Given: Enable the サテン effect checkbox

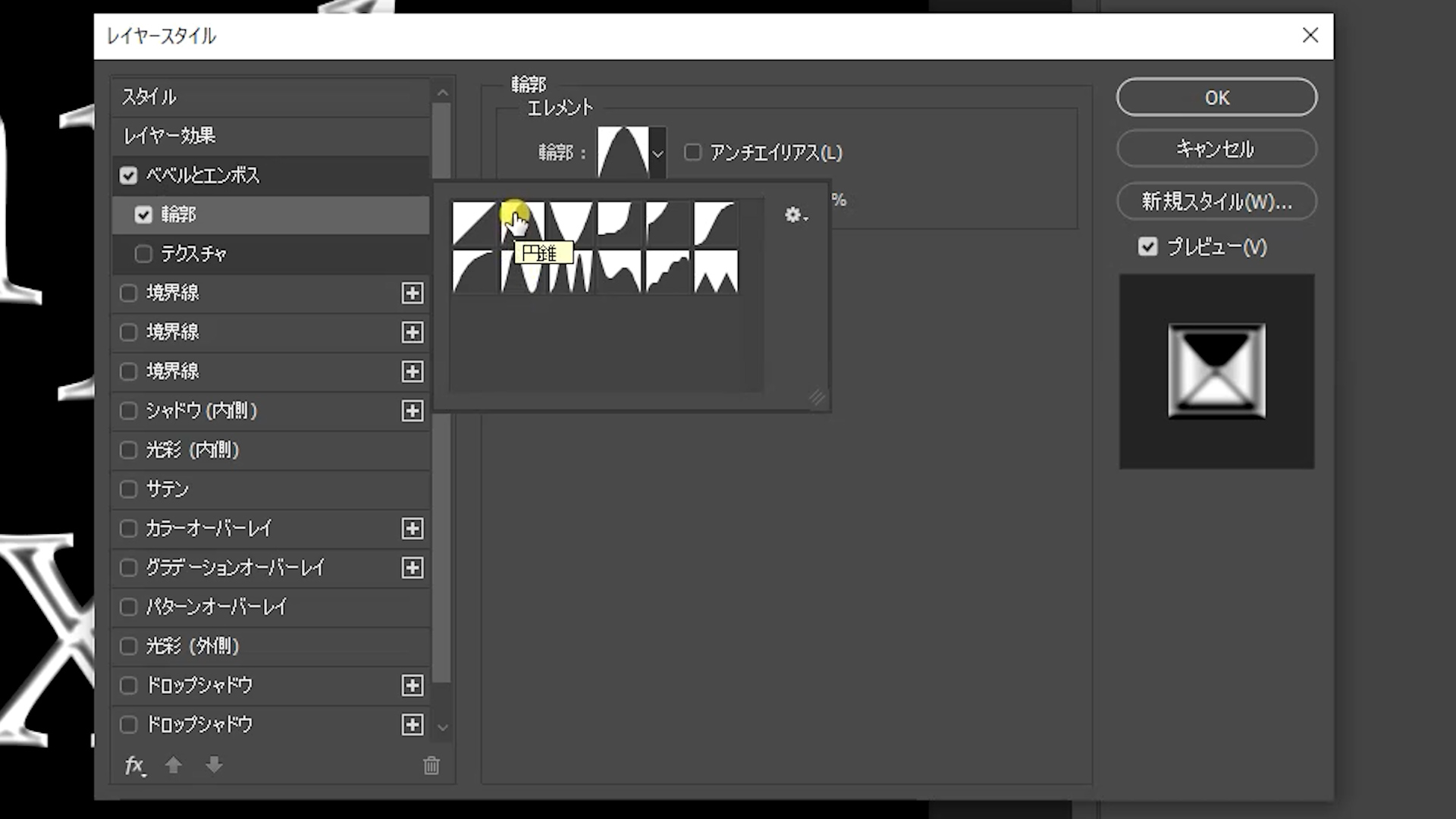Looking at the screenshot, I should pyautogui.click(x=128, y=489).
